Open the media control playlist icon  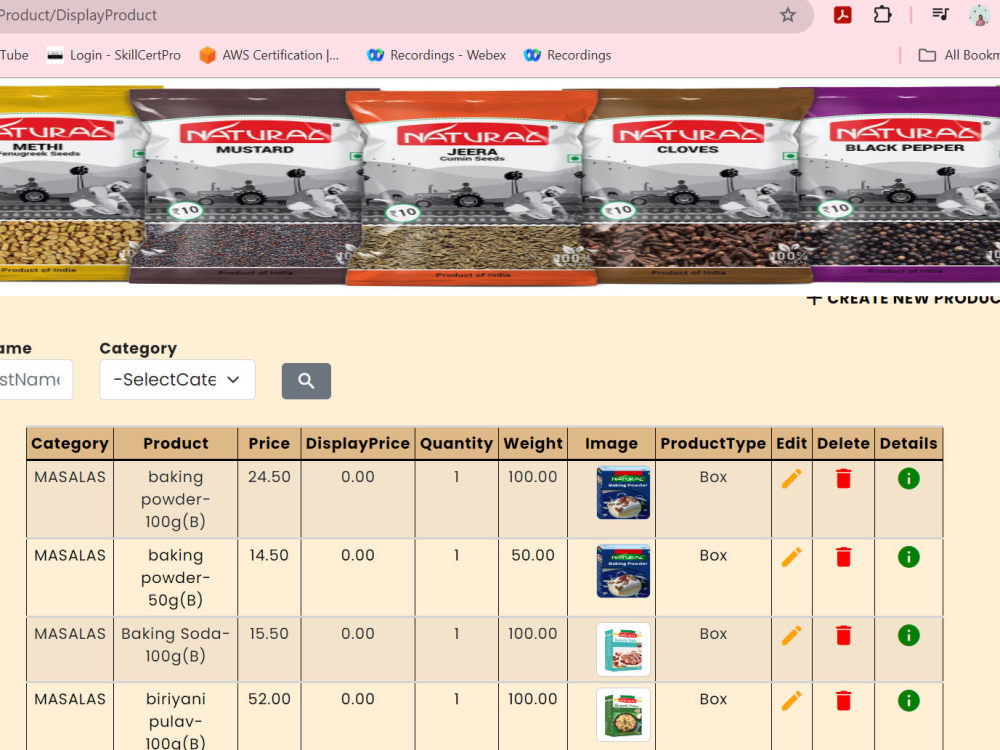[x=940, y=15]
